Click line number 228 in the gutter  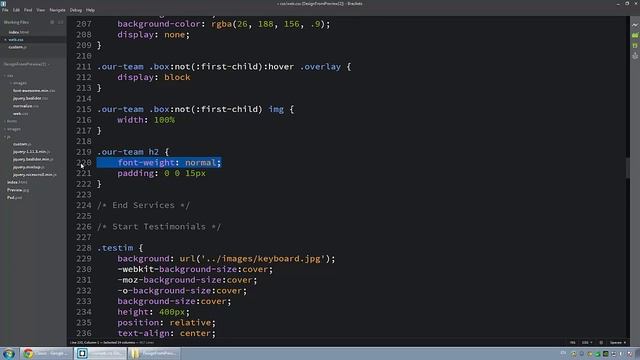(x=84, y=248)
